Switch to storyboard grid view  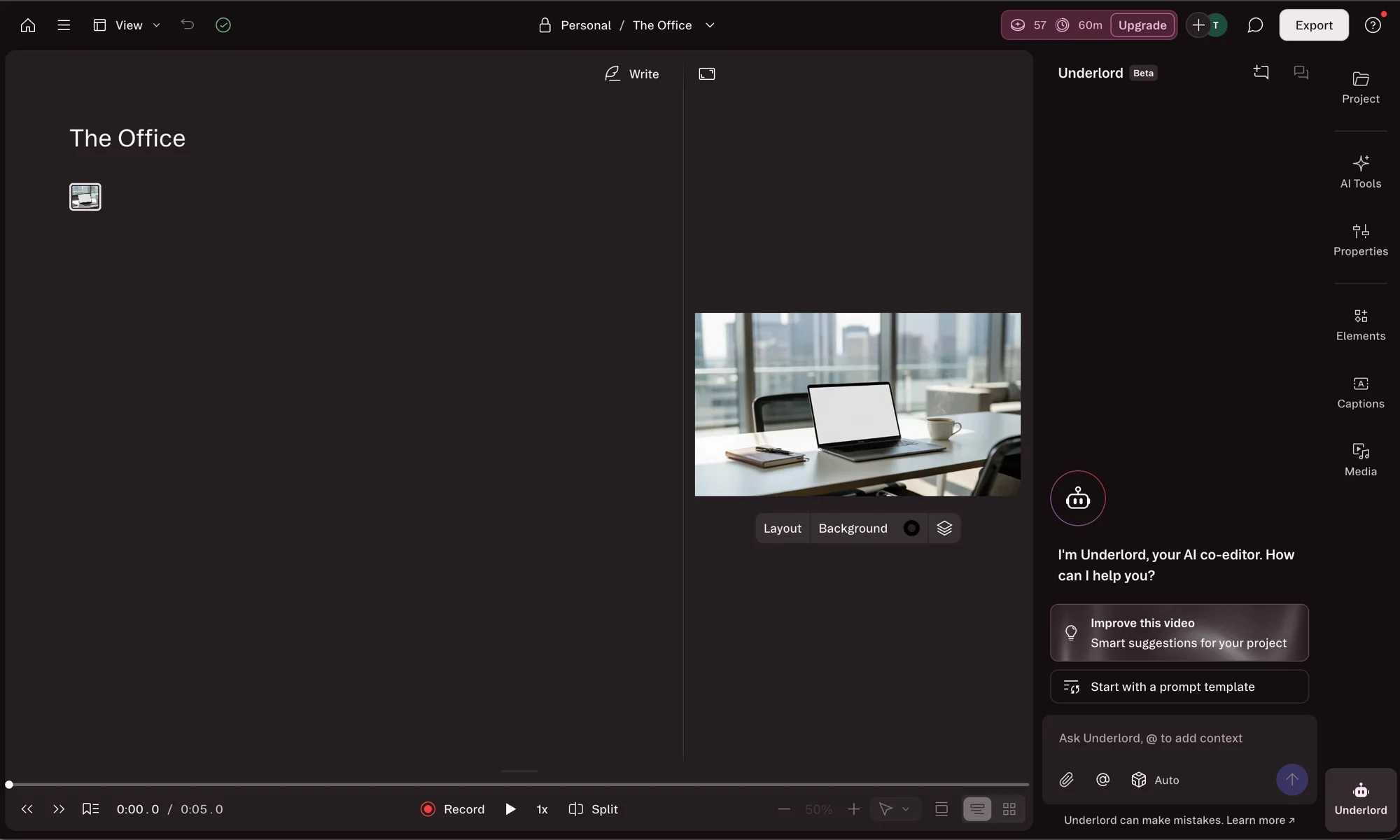point(1009,809)
